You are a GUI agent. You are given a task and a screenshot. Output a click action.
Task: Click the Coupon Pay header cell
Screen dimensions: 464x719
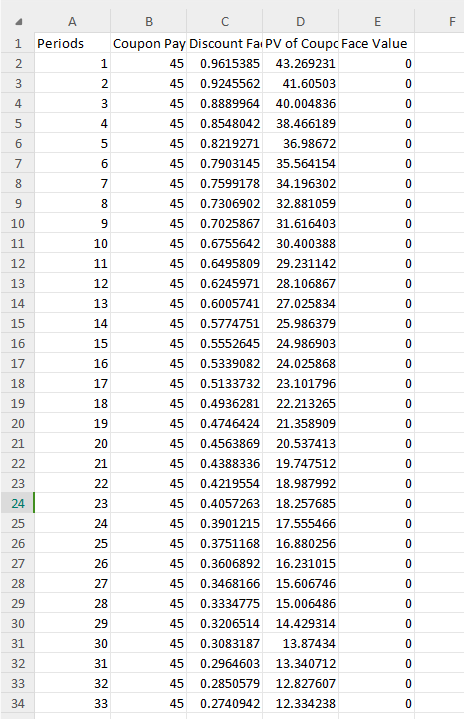[x=149, y=43]
